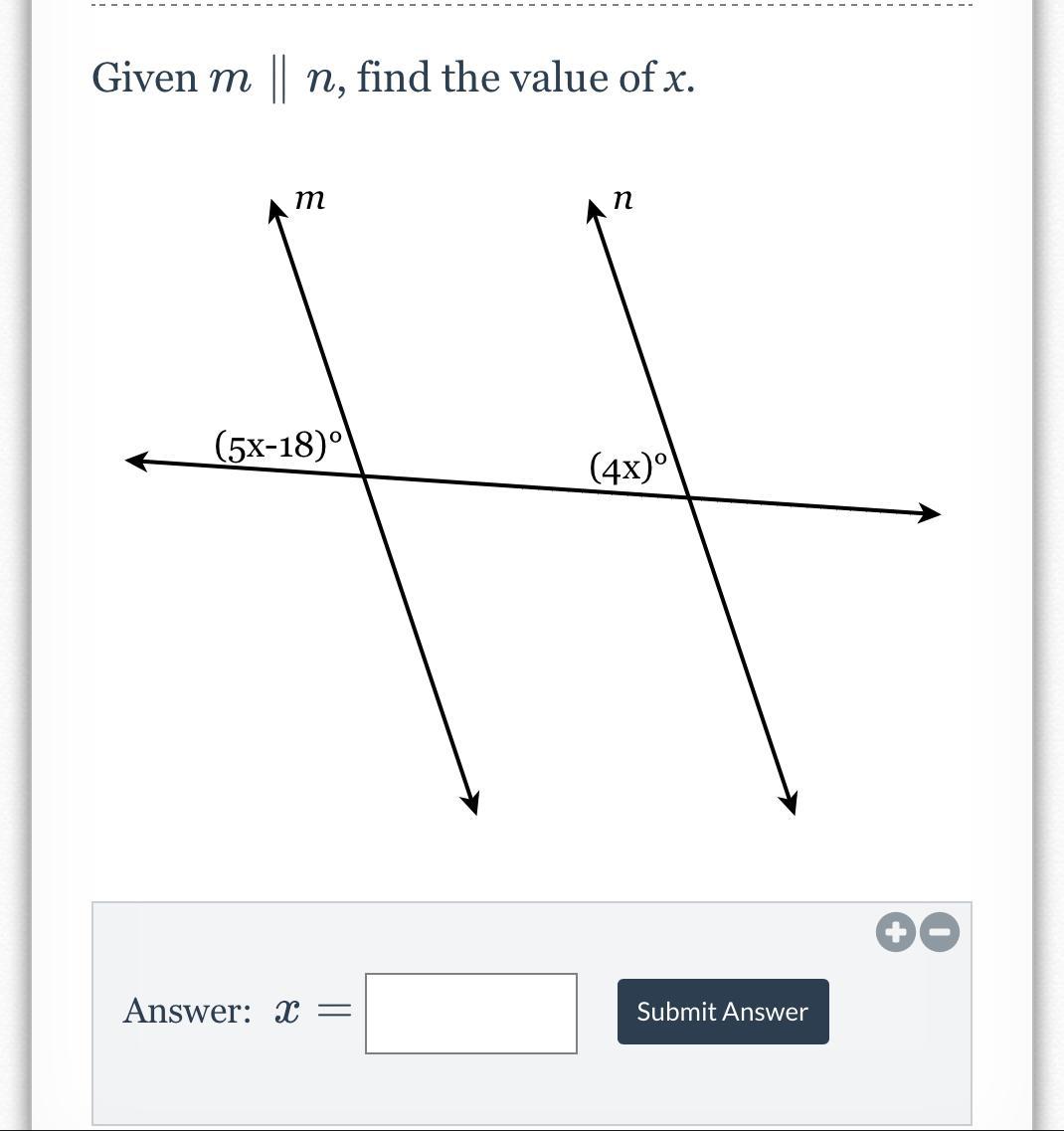
Task: Click the top arrowhead of line n
Action: coord(595,210)
